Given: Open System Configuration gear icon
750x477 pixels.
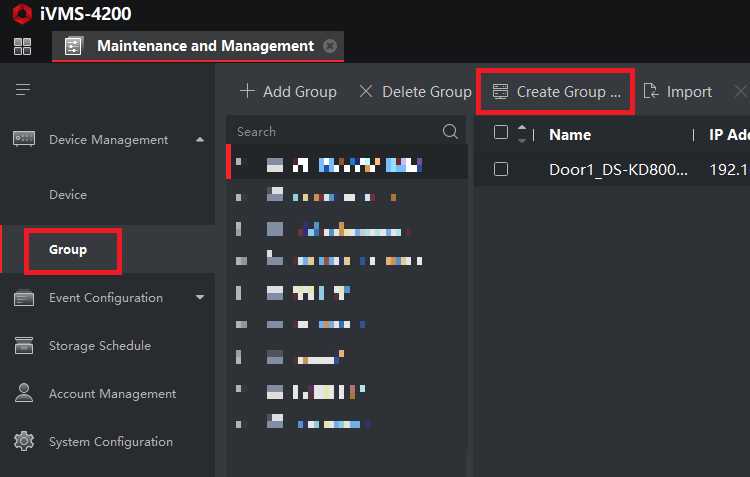Looking at the screenshot, I should coord(24,441).
